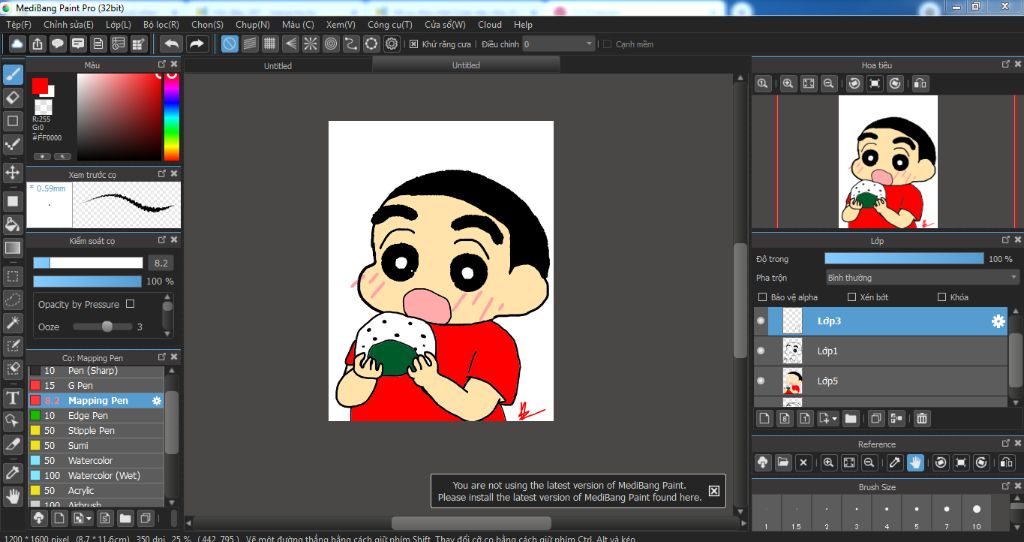This screenshot has width=1024, height=542.
Task: Zoom in on the Navigator panel
Action: pos(788,84)
